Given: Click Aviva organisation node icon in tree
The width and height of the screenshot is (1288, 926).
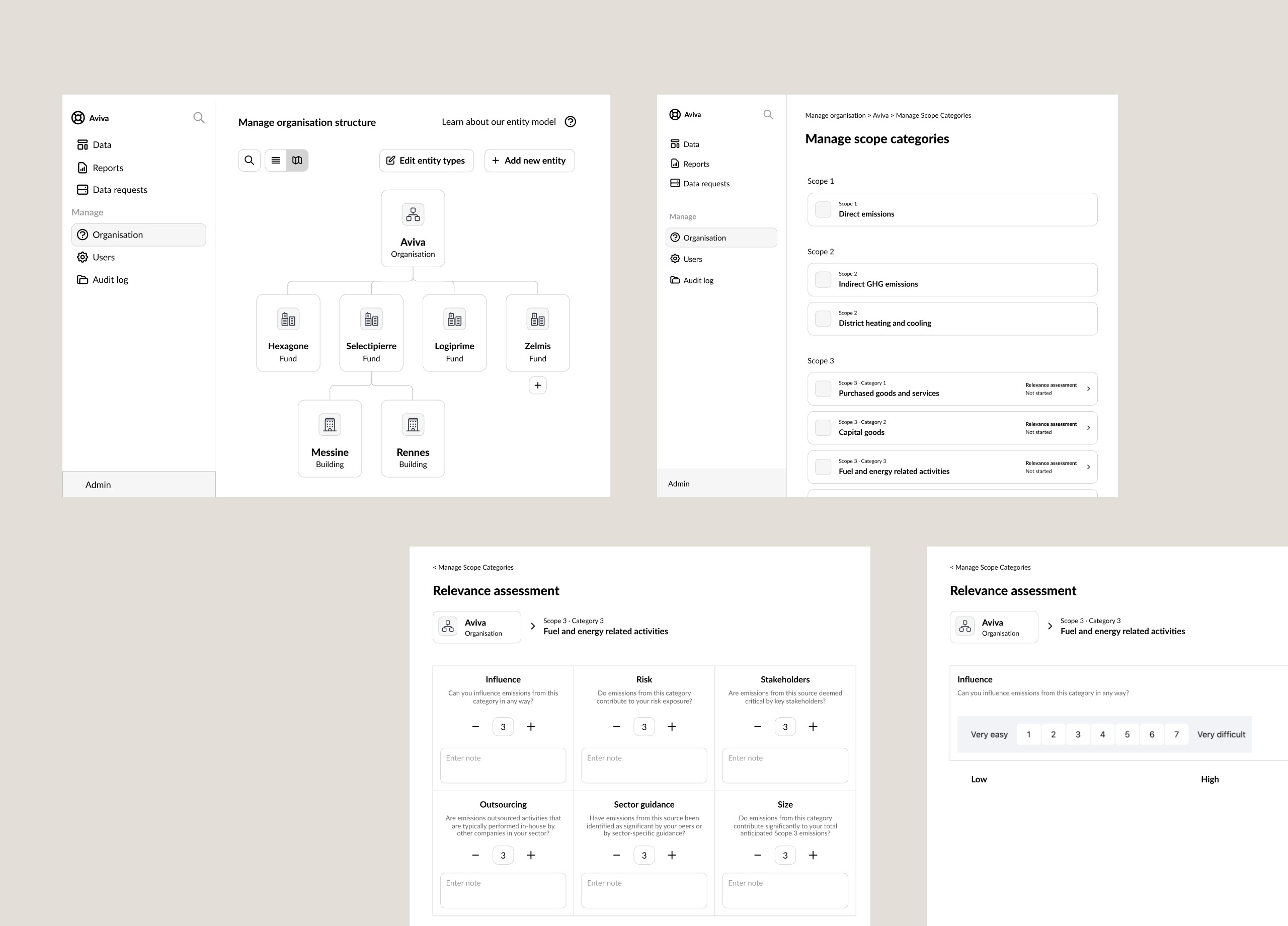Looking at the screenshot, I should (x=413, y=214).
